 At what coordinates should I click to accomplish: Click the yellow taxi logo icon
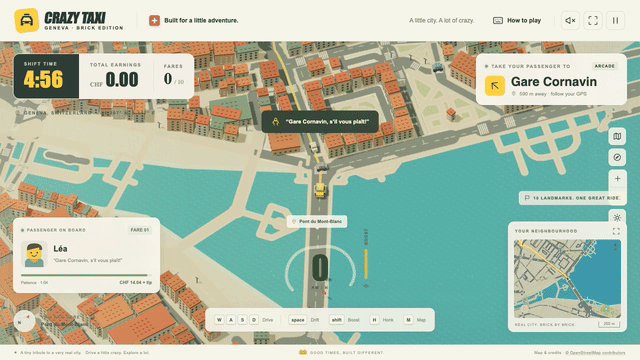click(27, 20)
